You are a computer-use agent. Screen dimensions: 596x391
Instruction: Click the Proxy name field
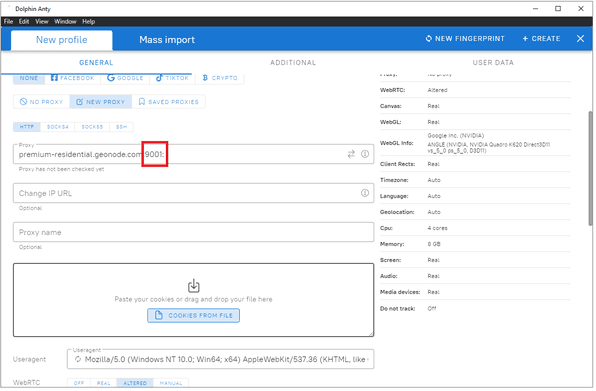pyautogui.click(x=194, y=233)
